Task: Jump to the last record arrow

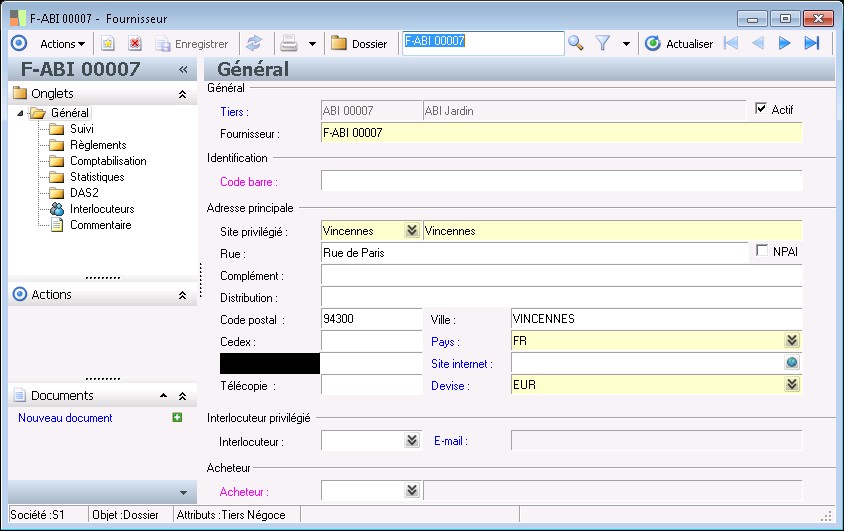Action: pyautogui.click(x=812, y=43)
